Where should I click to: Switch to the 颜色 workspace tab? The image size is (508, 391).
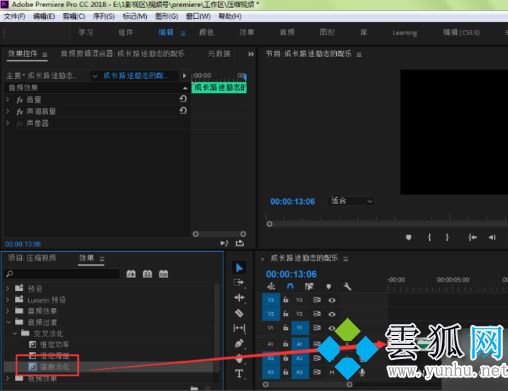tap(206, 32)
